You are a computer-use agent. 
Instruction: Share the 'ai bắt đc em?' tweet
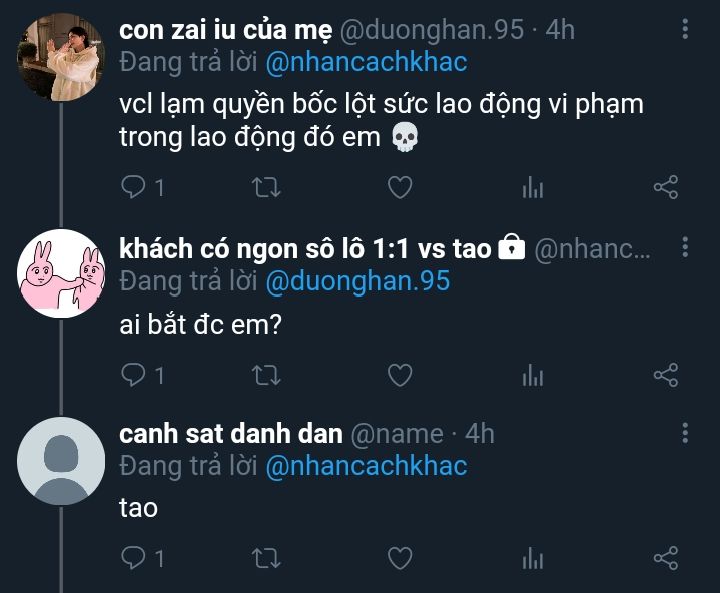(x=666, y=374)
